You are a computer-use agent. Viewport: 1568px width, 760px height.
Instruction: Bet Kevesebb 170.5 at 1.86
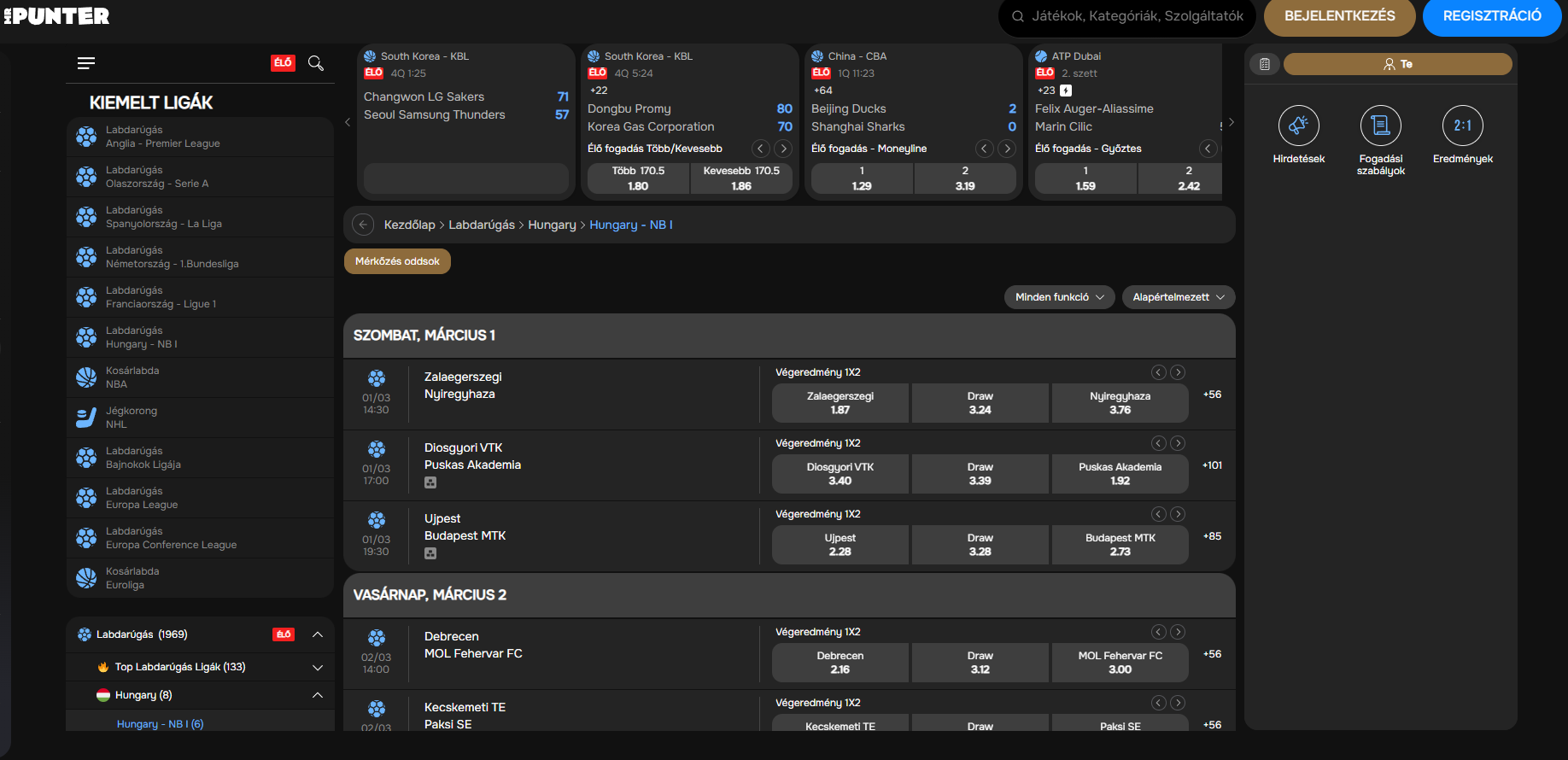(741, 178)
